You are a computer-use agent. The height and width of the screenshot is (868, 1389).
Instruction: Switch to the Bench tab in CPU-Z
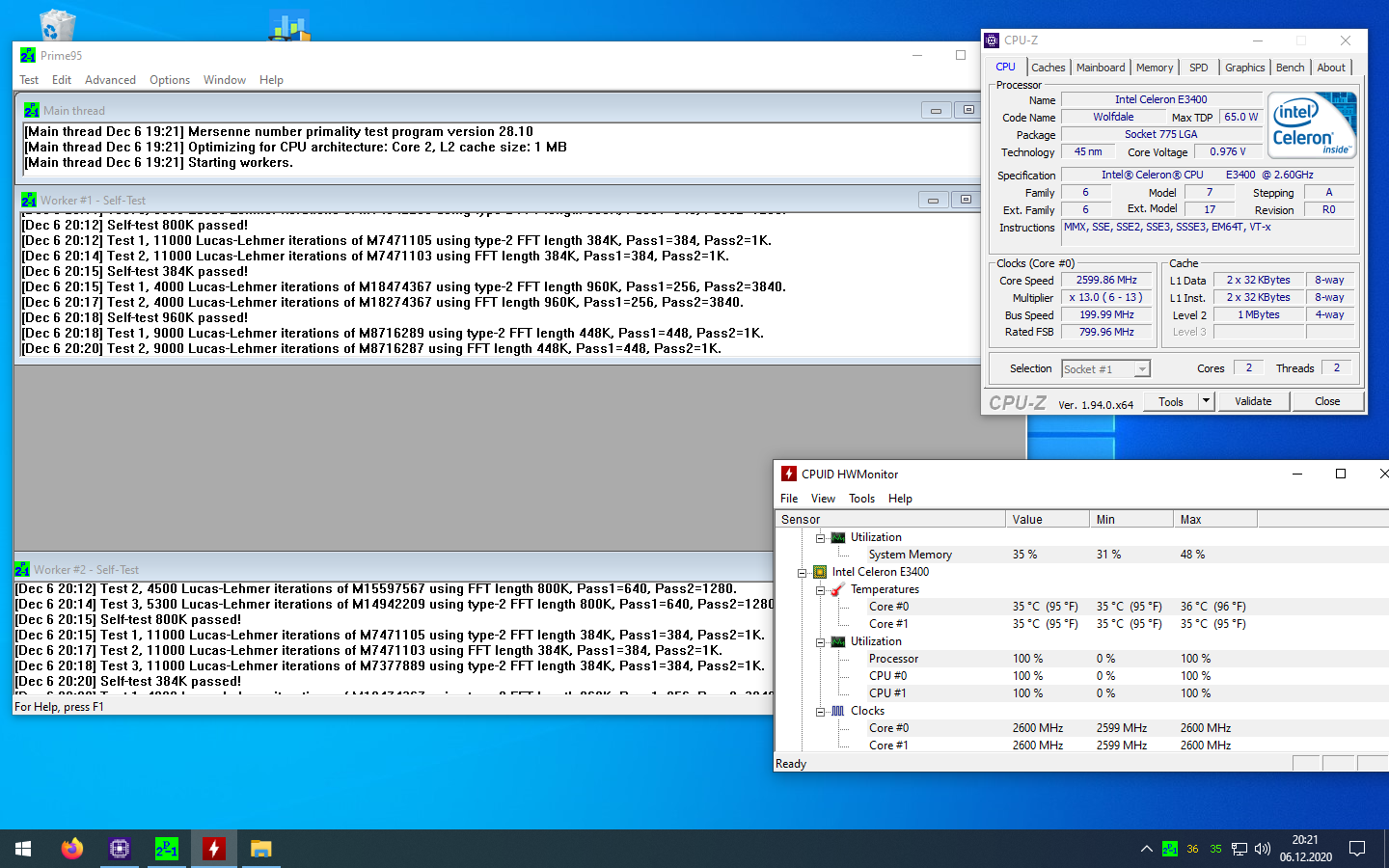(1291, 68)
